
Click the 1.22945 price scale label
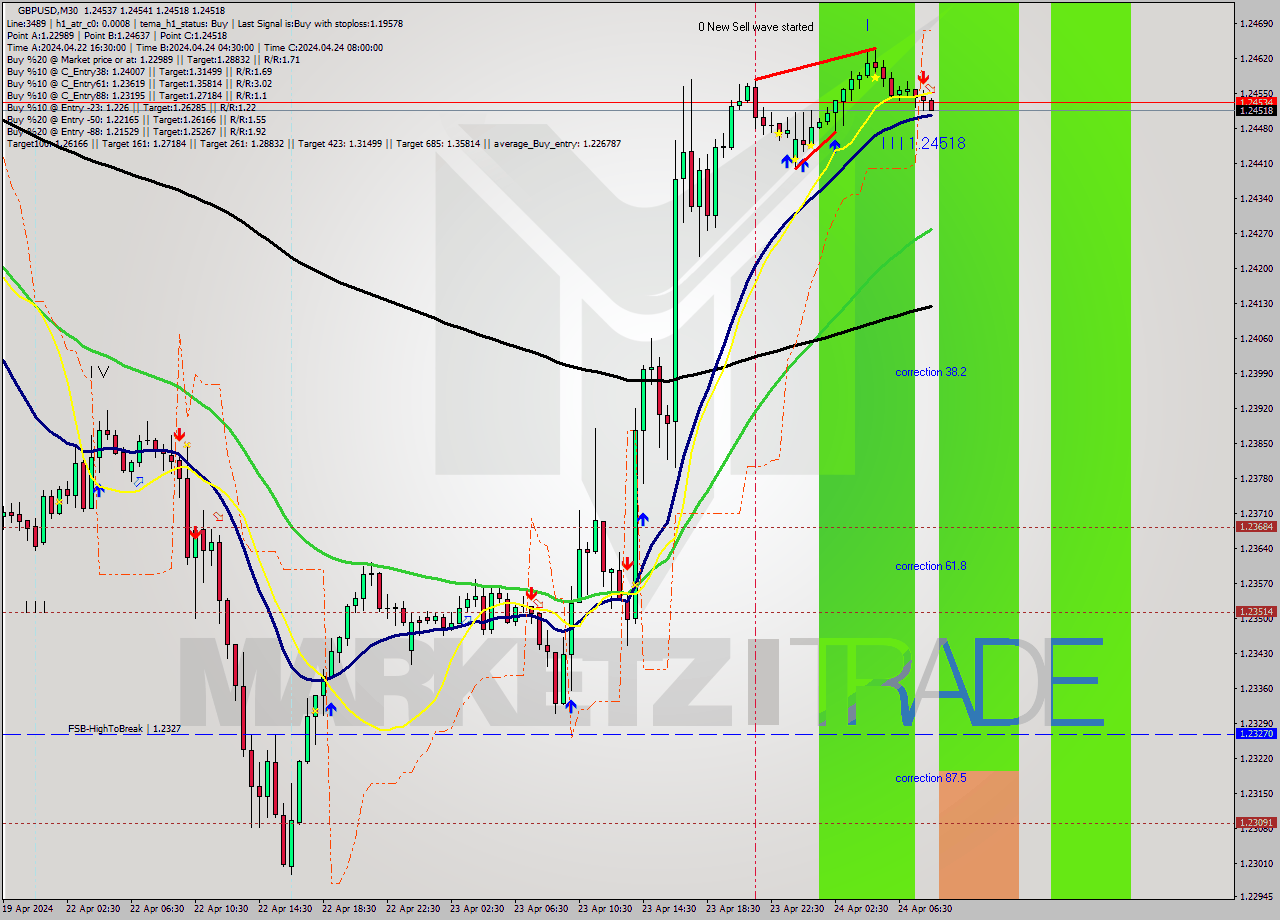[x=1255, y=896]
